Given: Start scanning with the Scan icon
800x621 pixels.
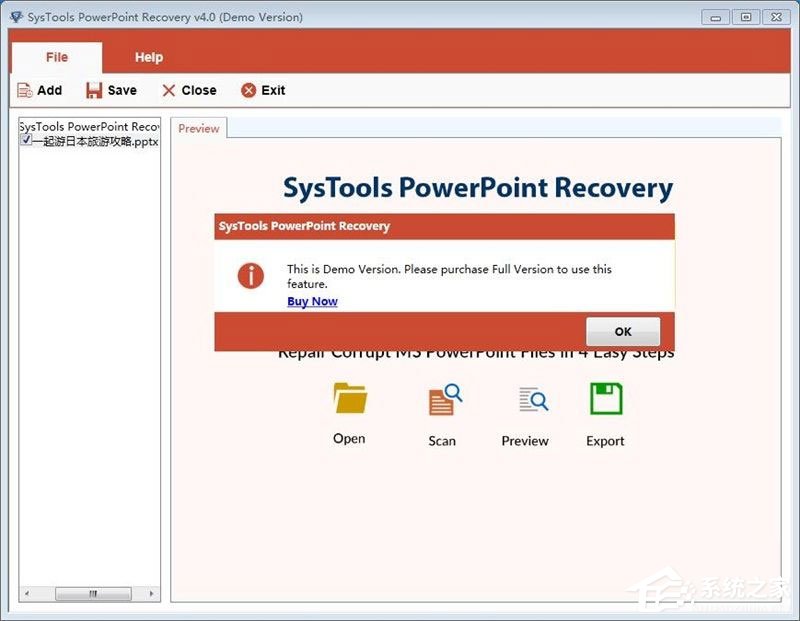Looking at the screenshot, I should [440, 399].
